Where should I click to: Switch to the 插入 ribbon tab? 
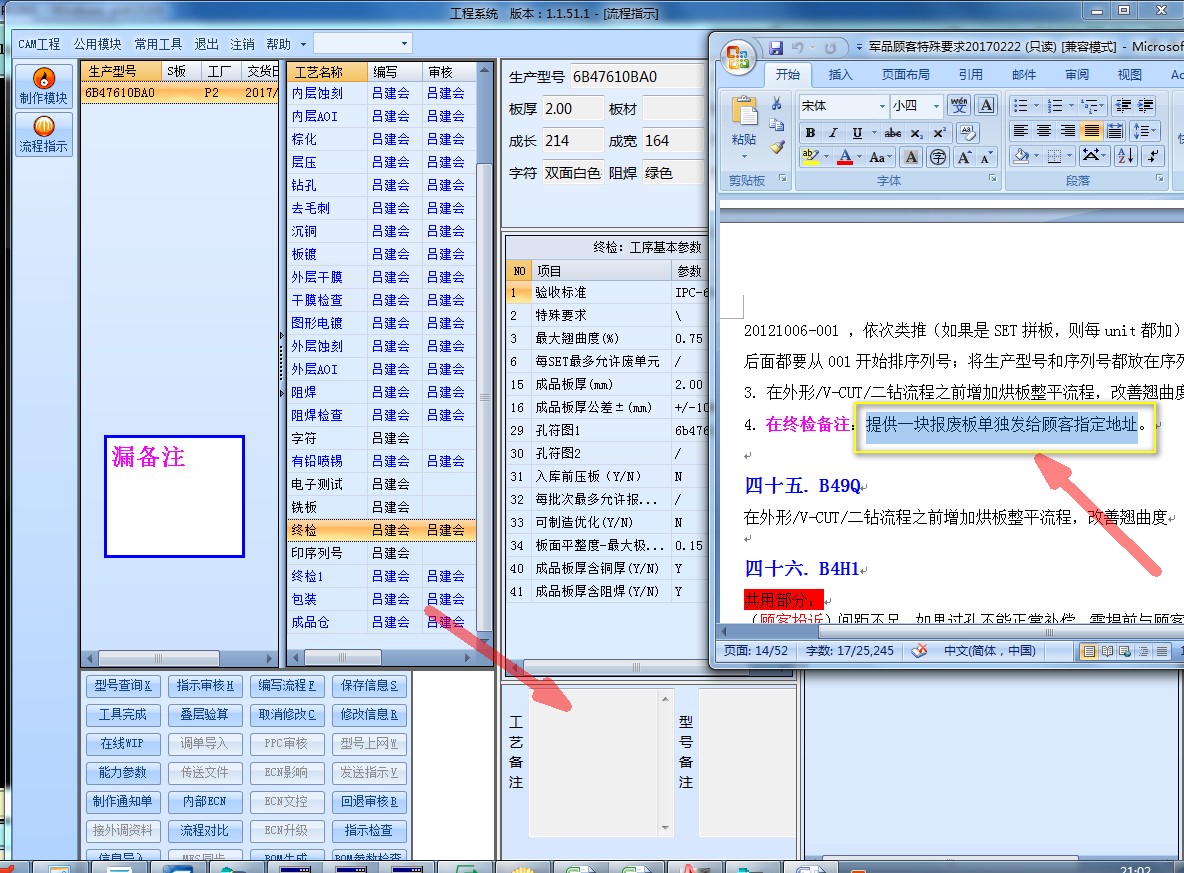click(x=840, y=74)
